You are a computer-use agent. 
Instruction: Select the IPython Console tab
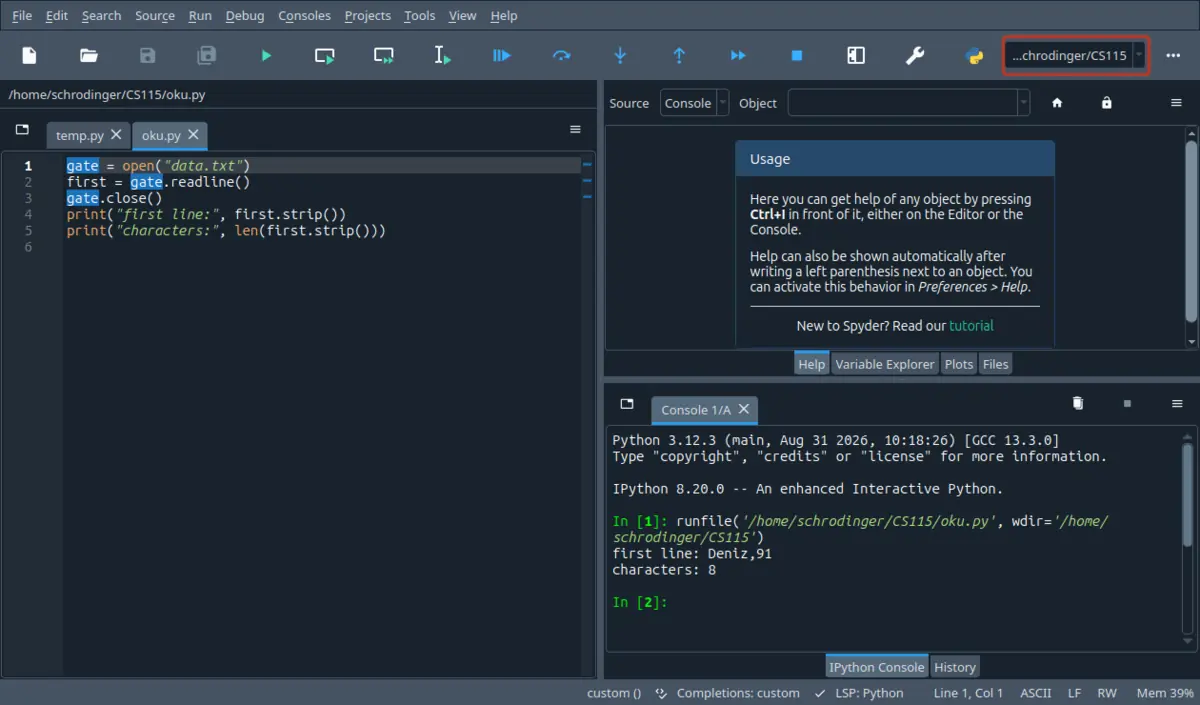(x=877, y=667)
